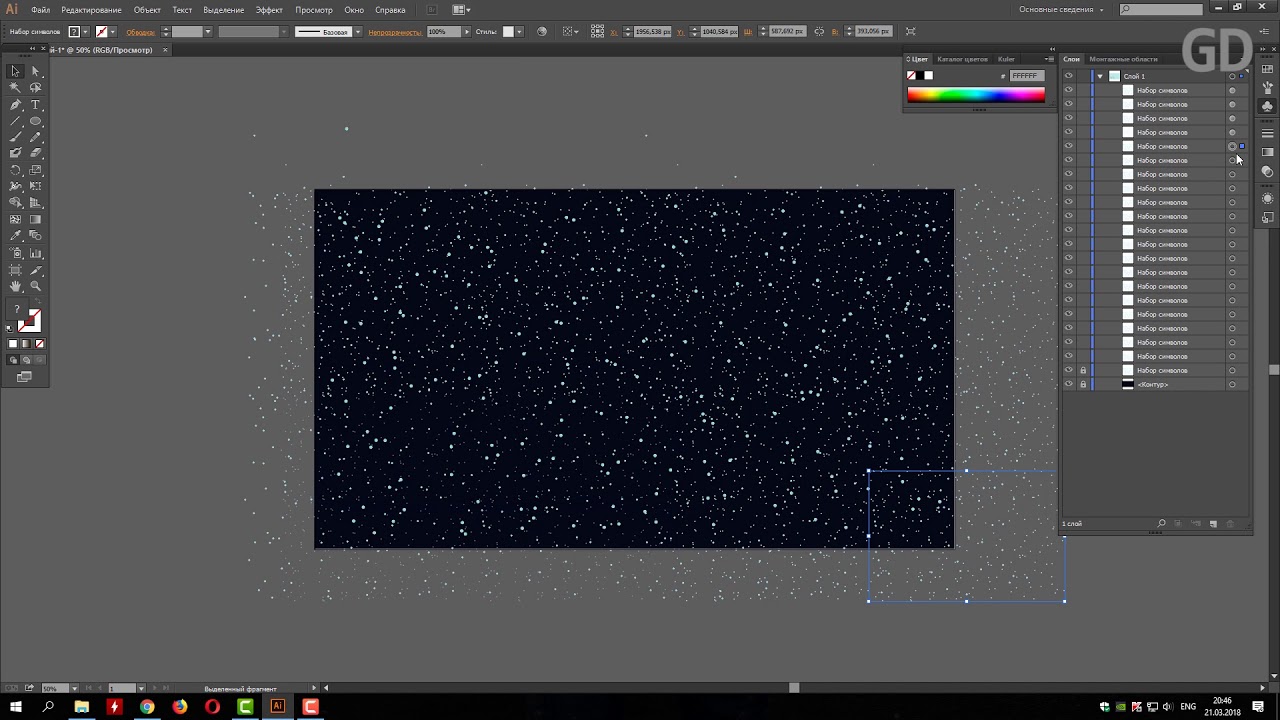Open the Окно menu

coord(354,9)
